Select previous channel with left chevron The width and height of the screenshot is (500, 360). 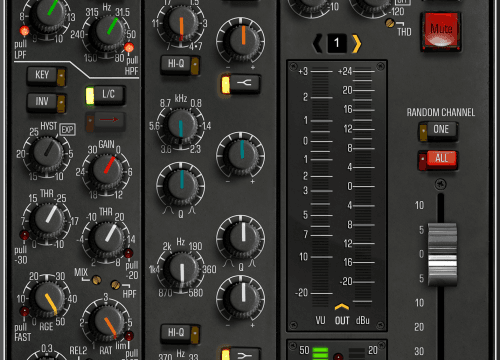tap(318, 43)
